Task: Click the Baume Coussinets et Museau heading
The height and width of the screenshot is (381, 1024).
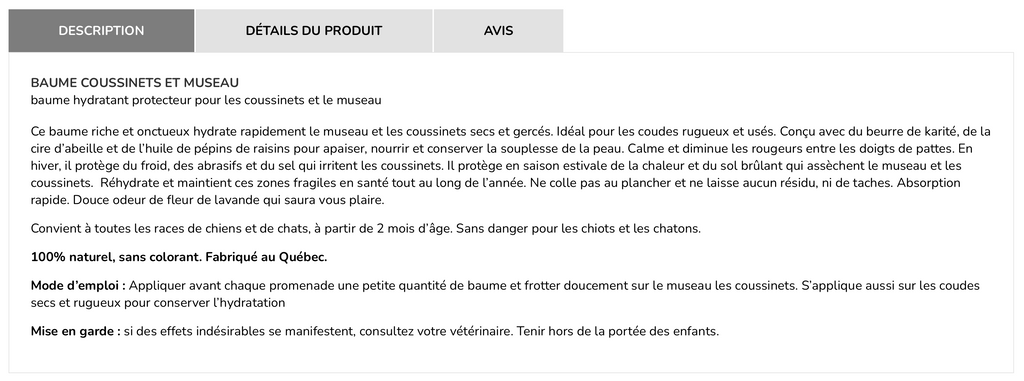Action: pos(135,83)
